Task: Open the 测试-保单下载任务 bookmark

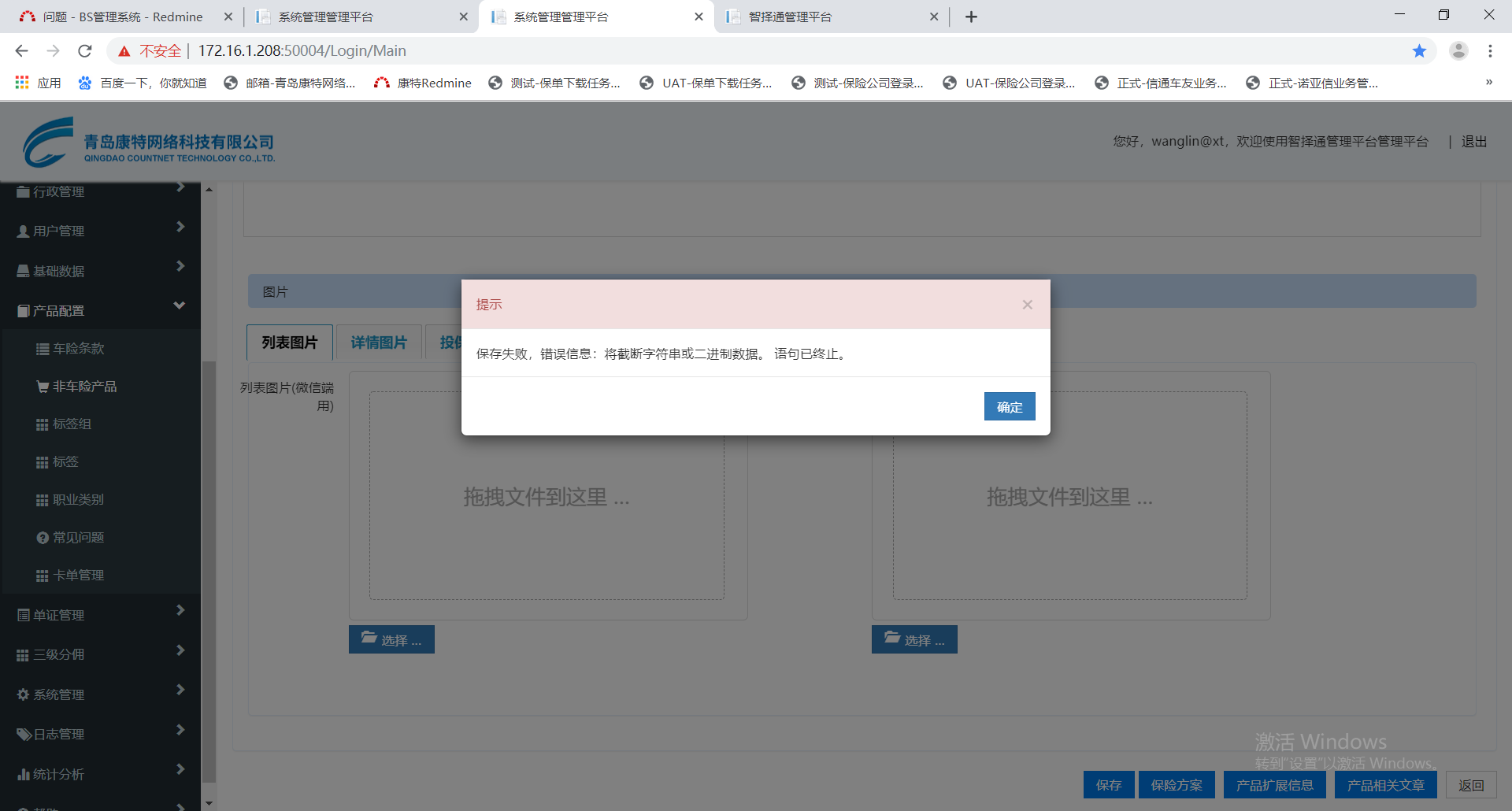Action: click(x=554, y=83)
